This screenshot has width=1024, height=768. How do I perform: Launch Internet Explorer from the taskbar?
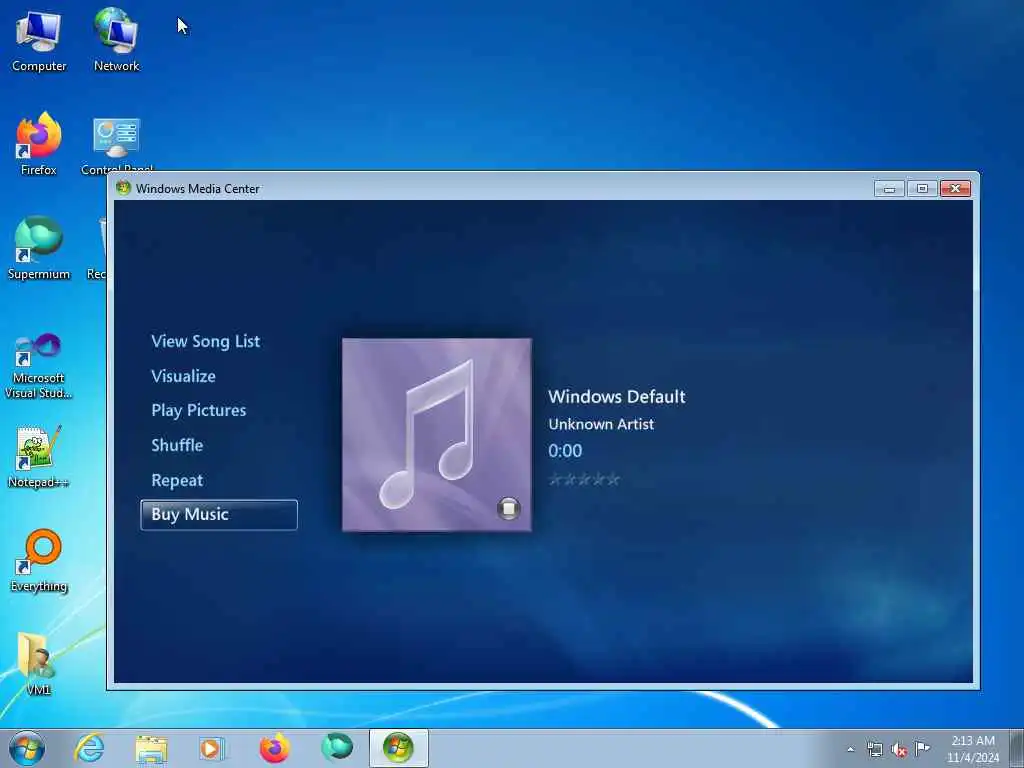89,748
